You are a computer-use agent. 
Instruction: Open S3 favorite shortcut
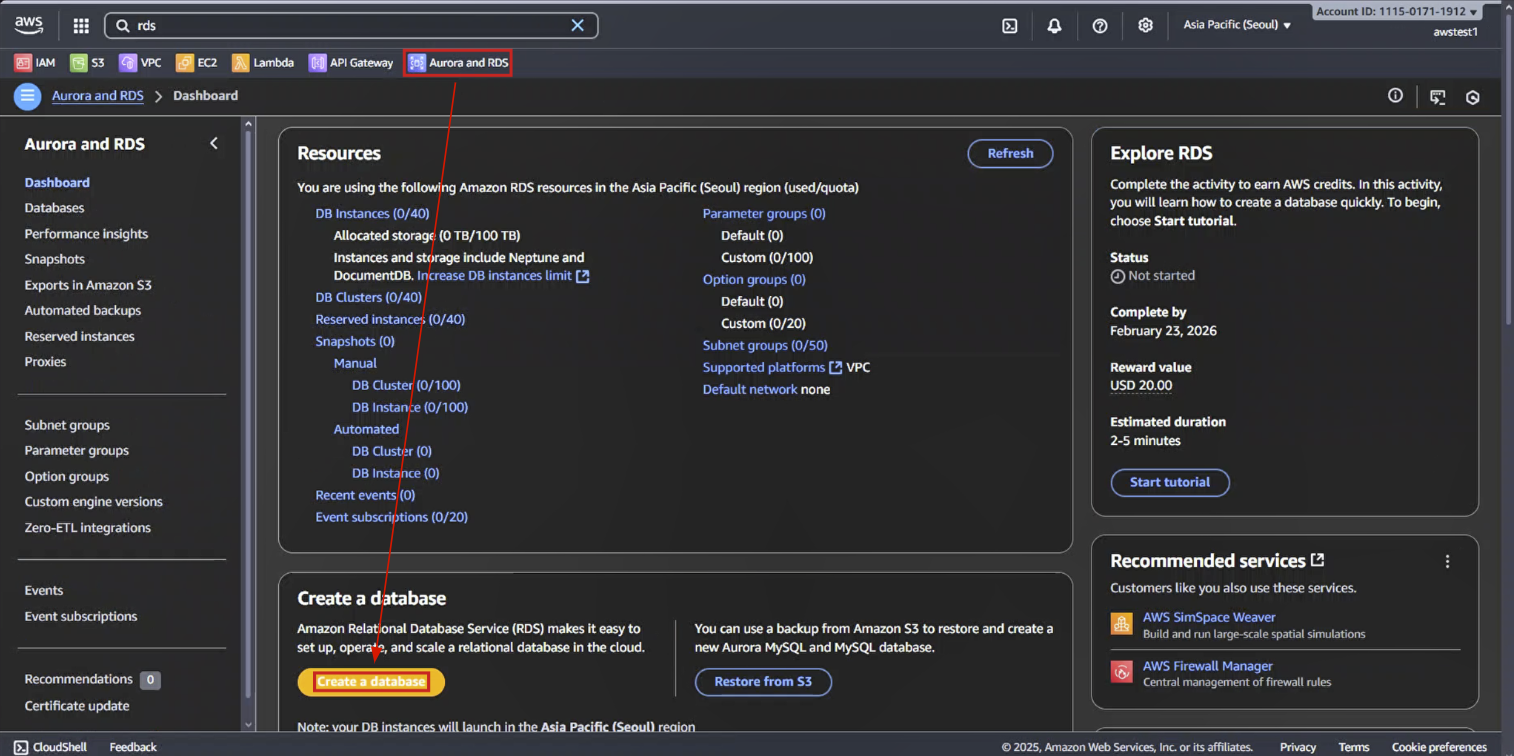(87, 63)
